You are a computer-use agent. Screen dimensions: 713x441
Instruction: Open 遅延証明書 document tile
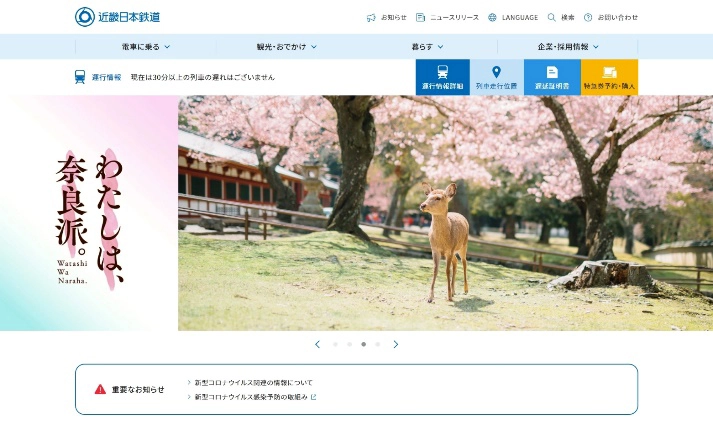(x=552, y=77)
